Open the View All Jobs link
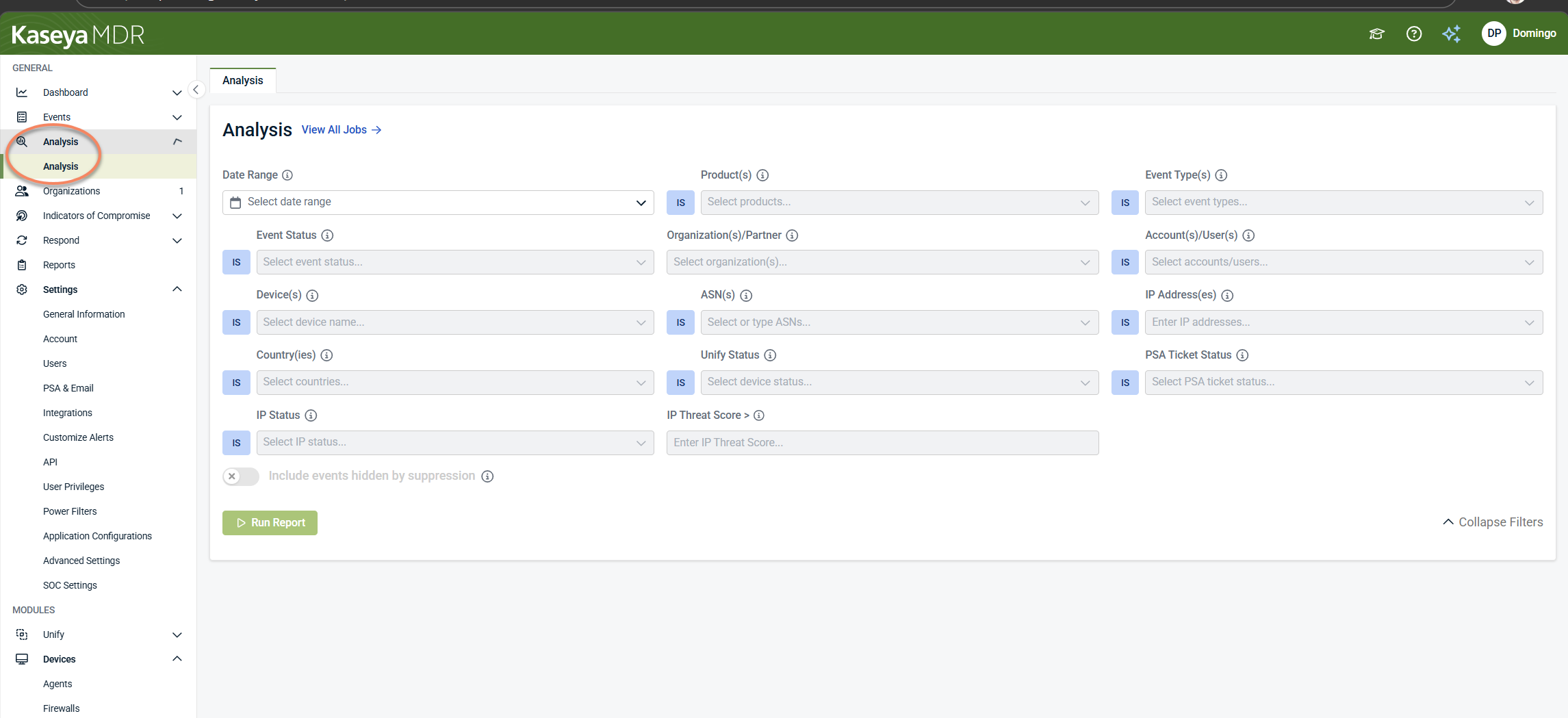 coord(342,130)
